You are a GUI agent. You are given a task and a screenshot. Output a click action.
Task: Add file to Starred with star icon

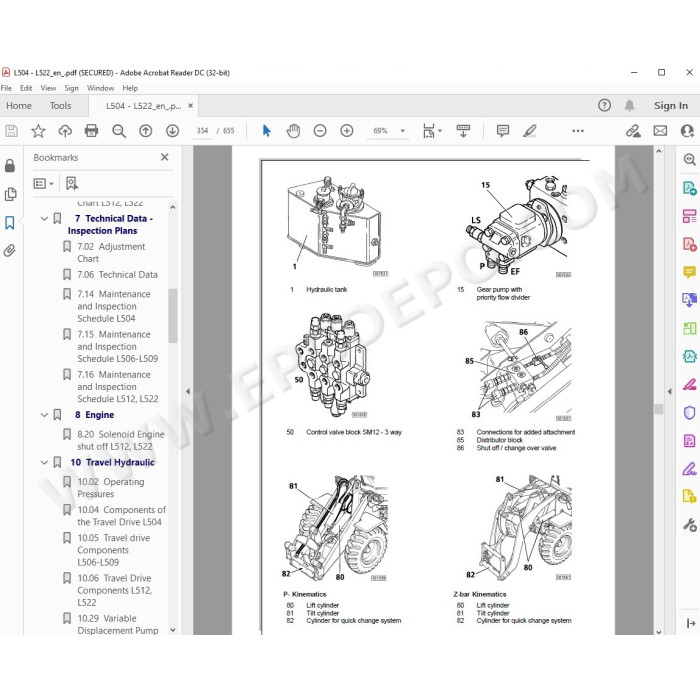[x=38, y=131]
